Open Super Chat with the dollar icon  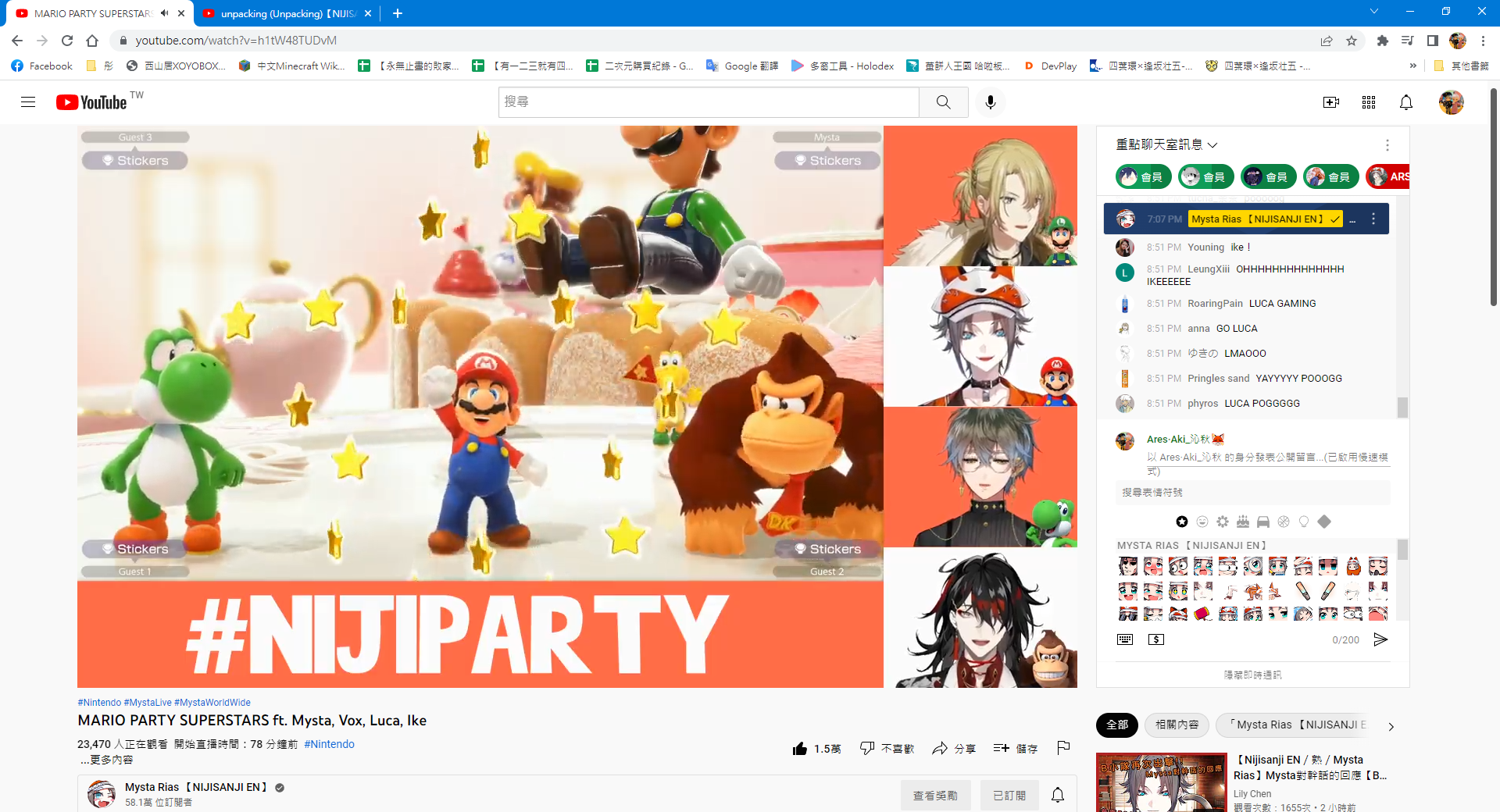click(1156, 639)
